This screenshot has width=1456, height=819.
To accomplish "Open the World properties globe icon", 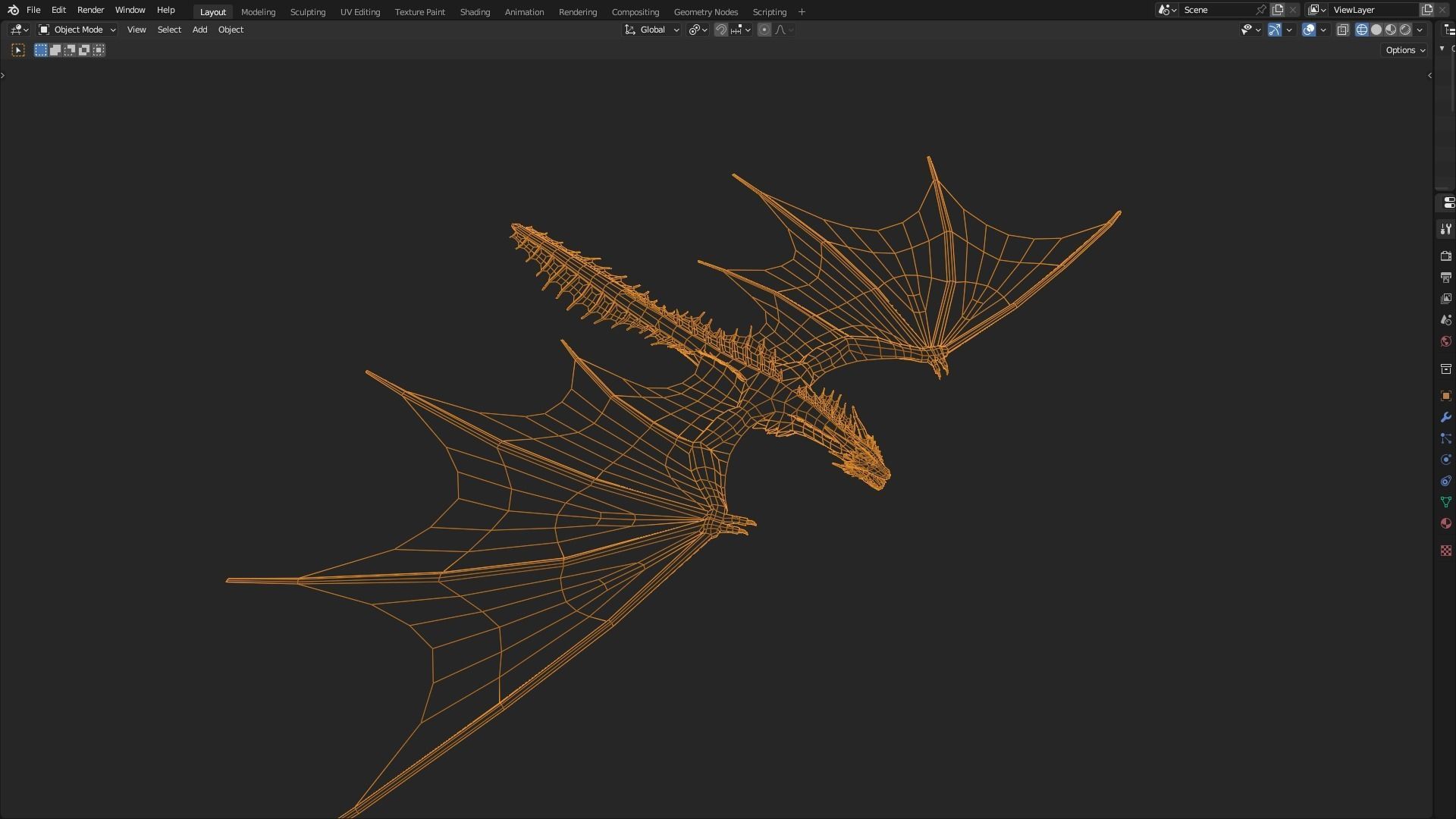I will (x=1445, y=341).
